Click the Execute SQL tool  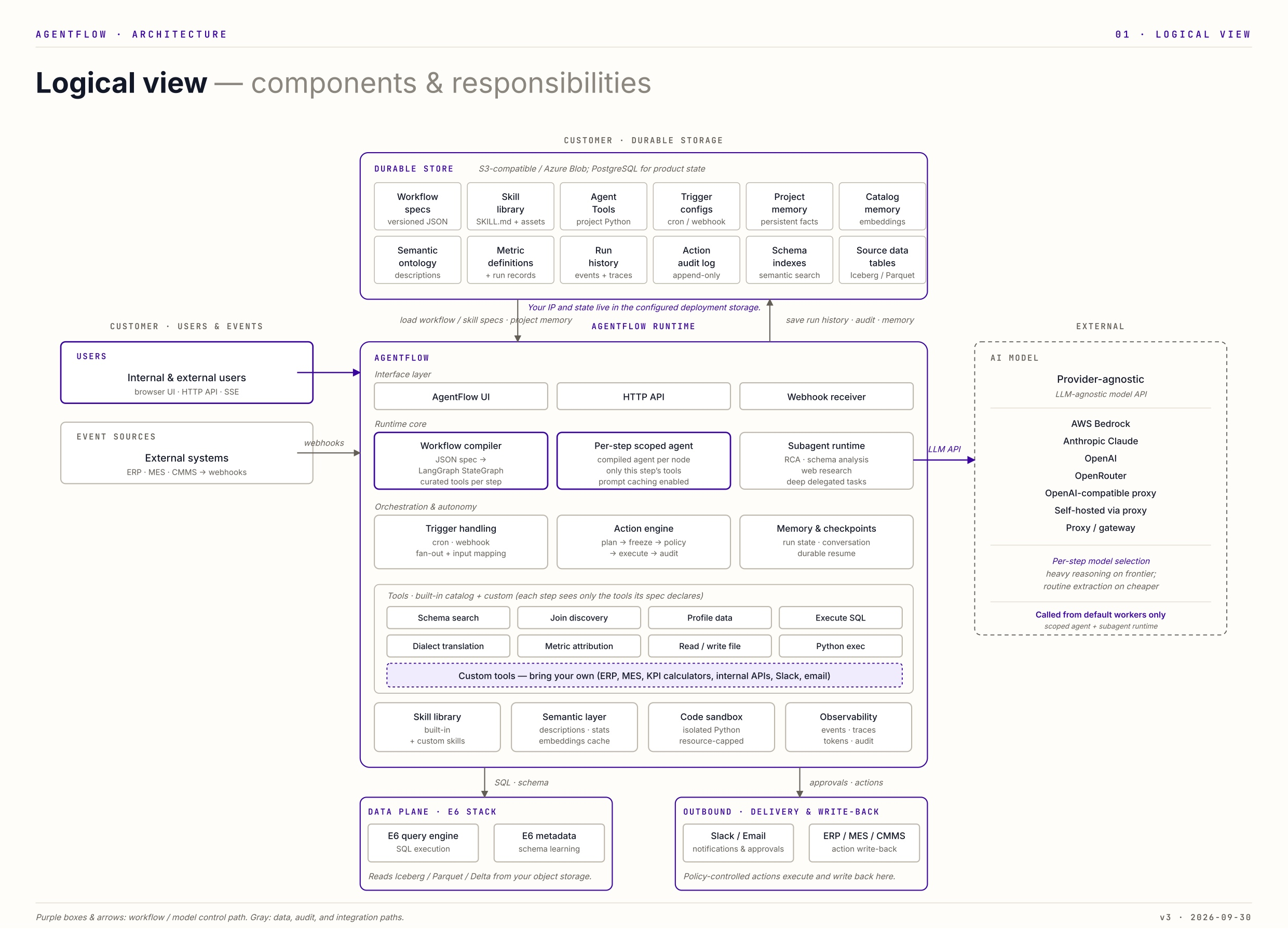click(840, 617)
